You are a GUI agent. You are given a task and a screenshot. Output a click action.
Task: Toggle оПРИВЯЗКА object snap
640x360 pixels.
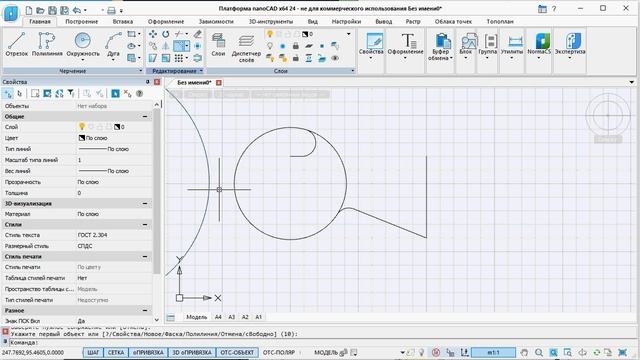coord(148,352)
